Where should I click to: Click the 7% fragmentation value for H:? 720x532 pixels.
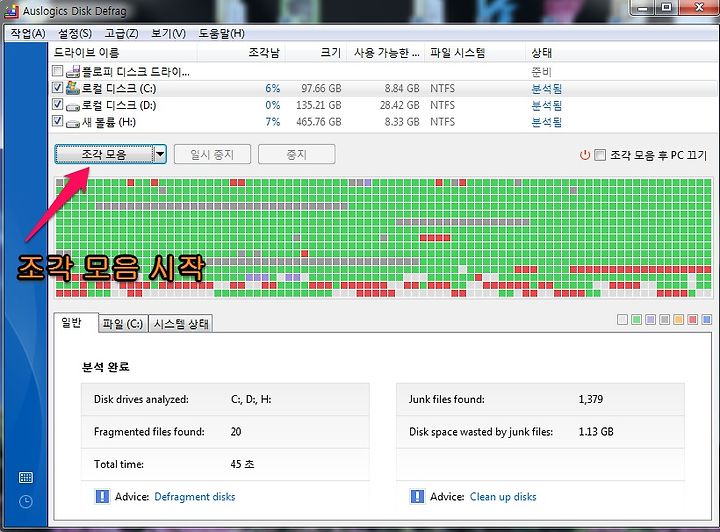point(273,122)
